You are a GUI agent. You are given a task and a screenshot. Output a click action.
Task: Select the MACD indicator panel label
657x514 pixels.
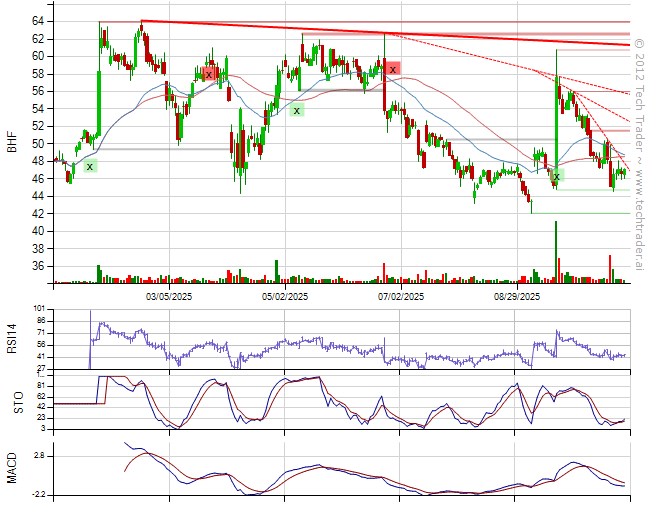(x=12, y=467)
